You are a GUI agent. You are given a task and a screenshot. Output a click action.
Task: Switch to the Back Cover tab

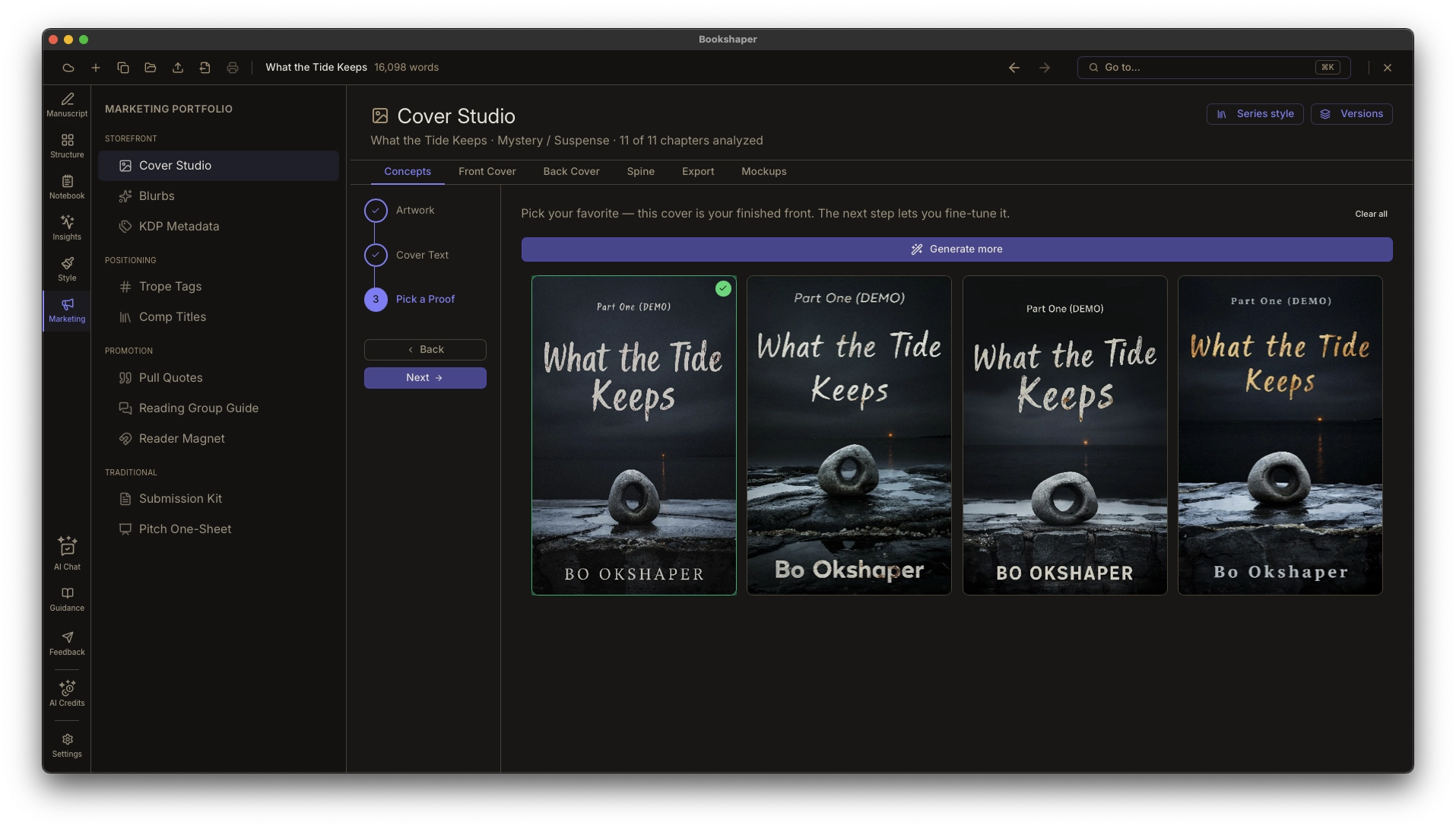[x=571, y=172]
